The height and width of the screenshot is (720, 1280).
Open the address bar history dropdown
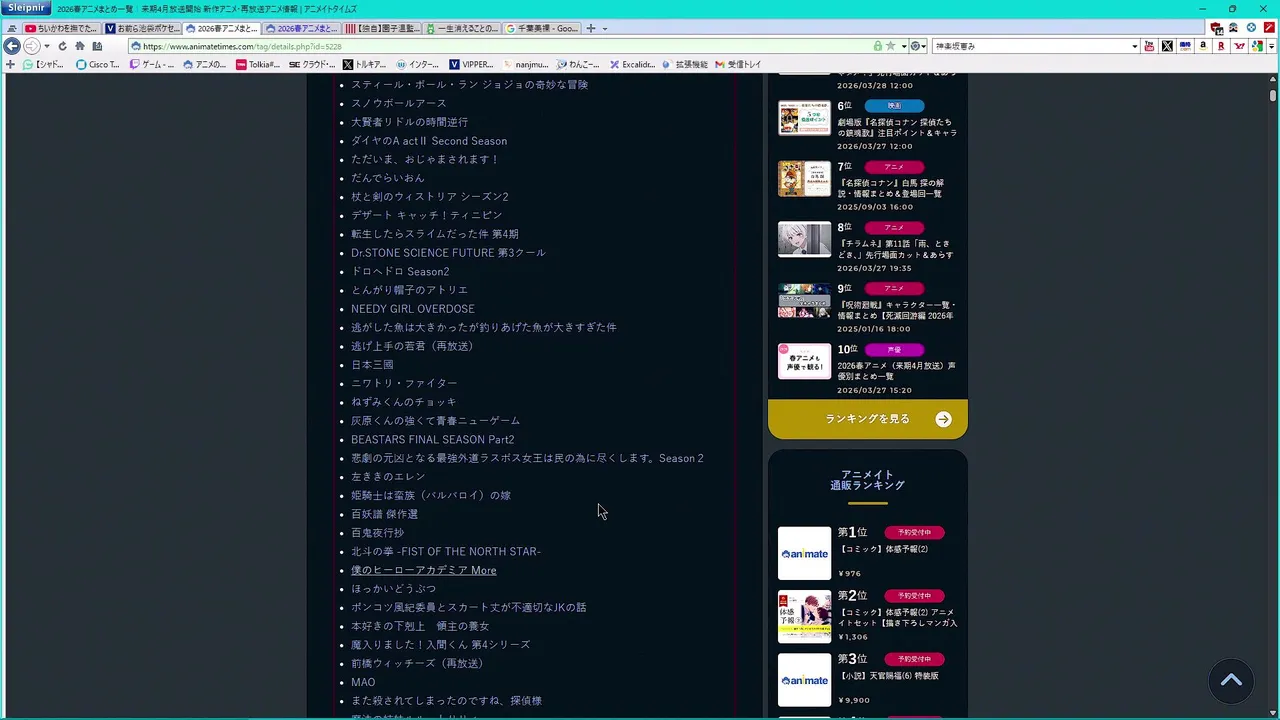point(904,46)
